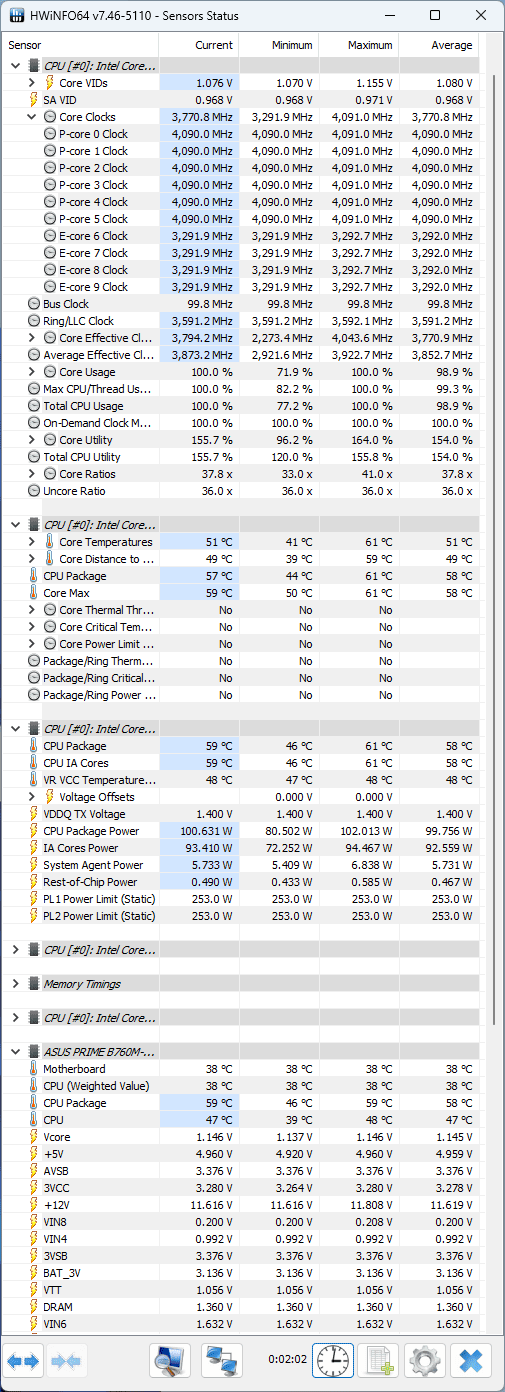Click the lightning icon beside Core VIDs

(x=50, y=83)
